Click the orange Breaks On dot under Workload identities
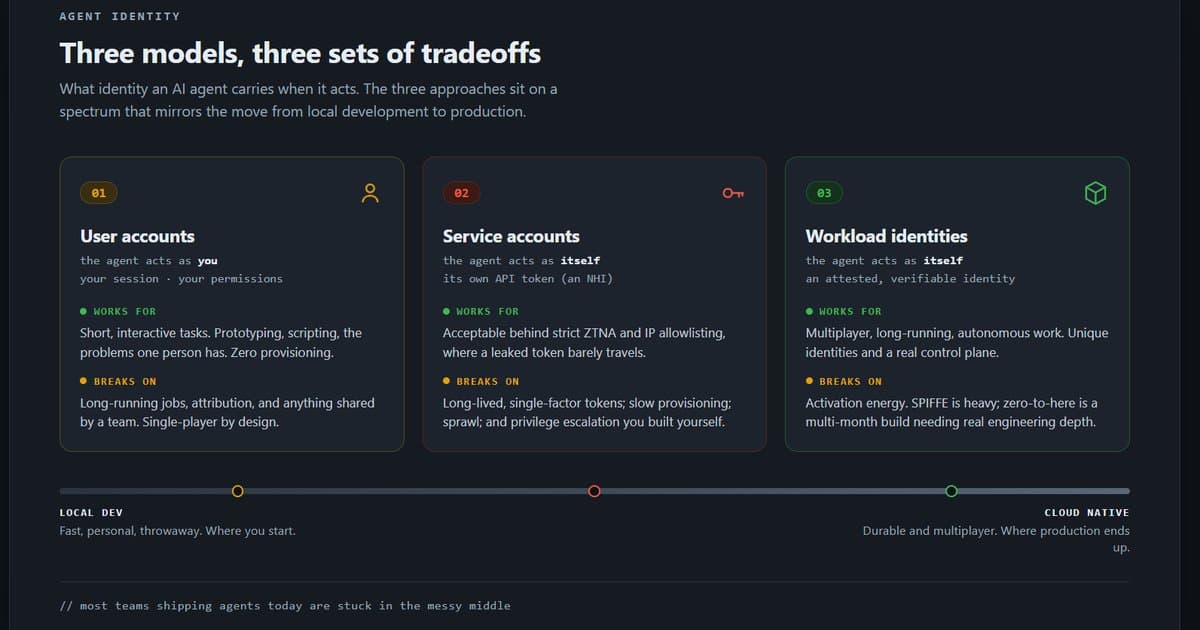1200x630 pixels. tap(809, 381)
